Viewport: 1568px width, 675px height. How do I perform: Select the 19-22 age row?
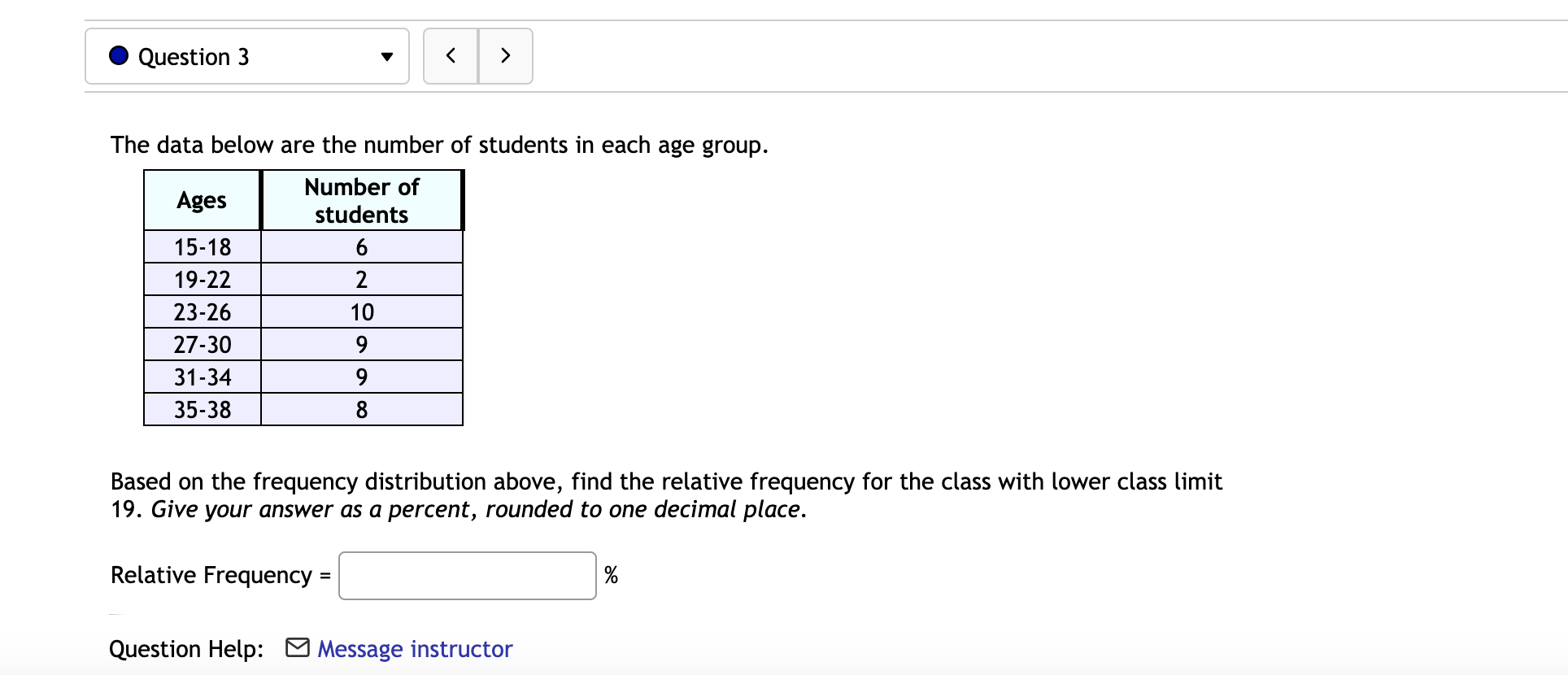(x=201, y=279)
